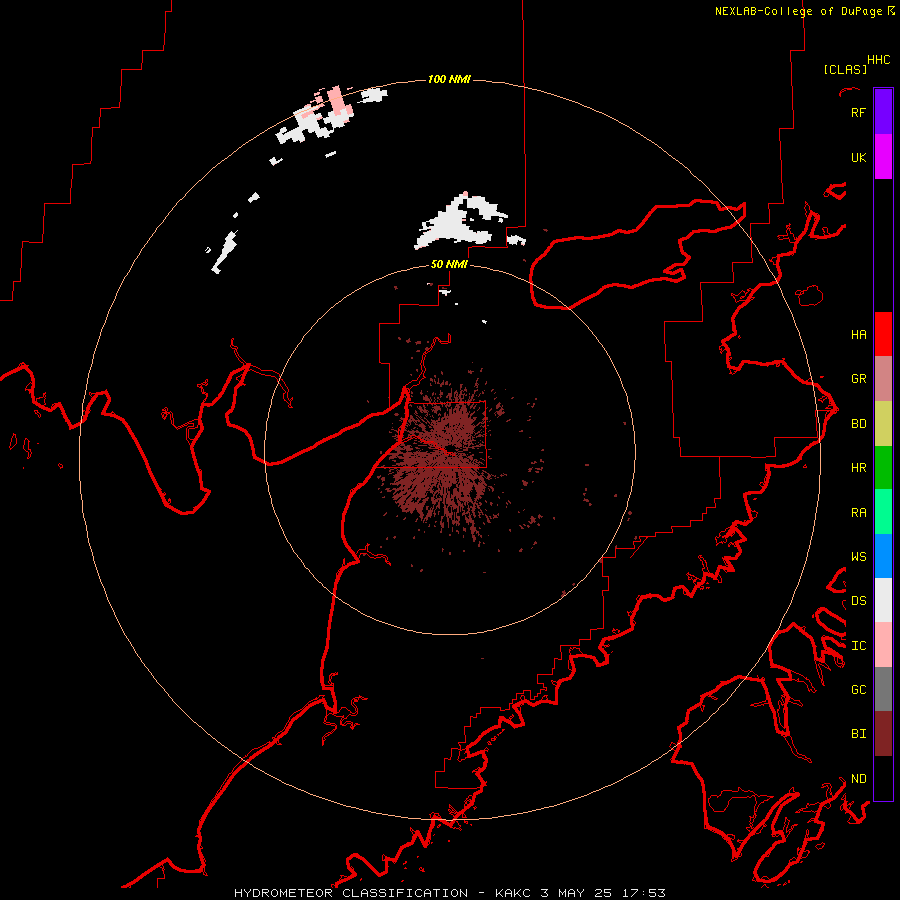900x900 pixels.
Task: Select the BD yellow legend swatch
Action: tap(883, 424)
